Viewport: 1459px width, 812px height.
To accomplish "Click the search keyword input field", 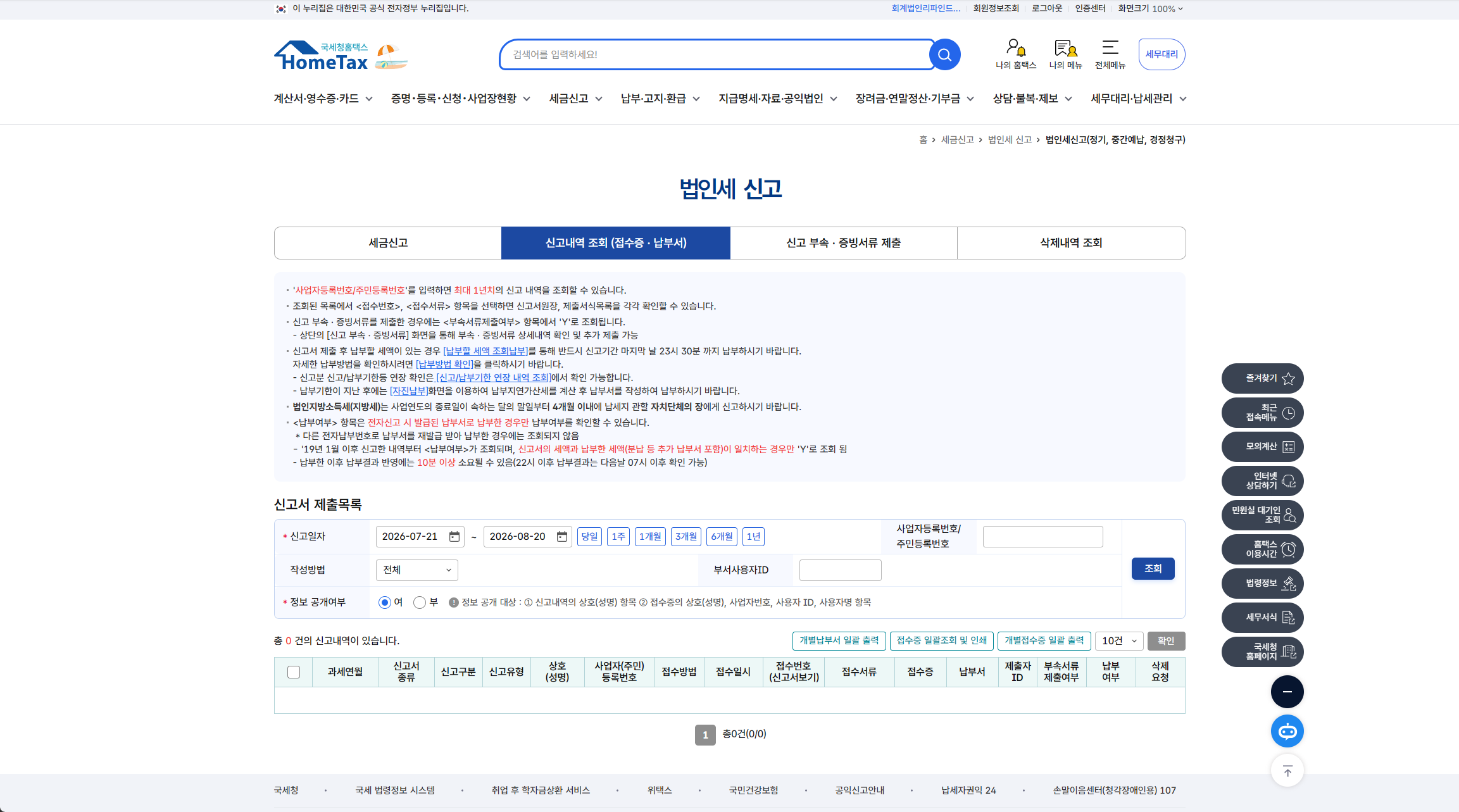I will 715,54.
